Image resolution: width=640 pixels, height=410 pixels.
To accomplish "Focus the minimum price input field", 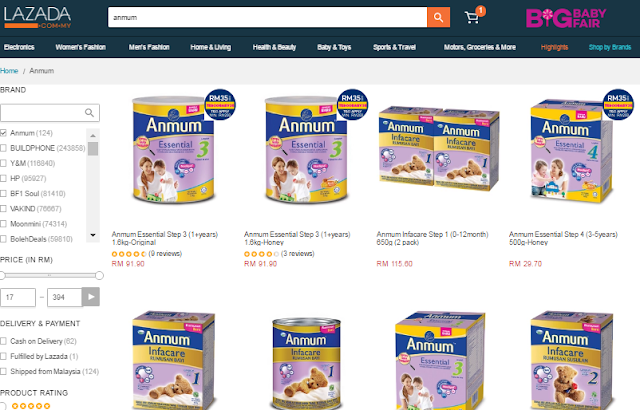I will point(18,297).
